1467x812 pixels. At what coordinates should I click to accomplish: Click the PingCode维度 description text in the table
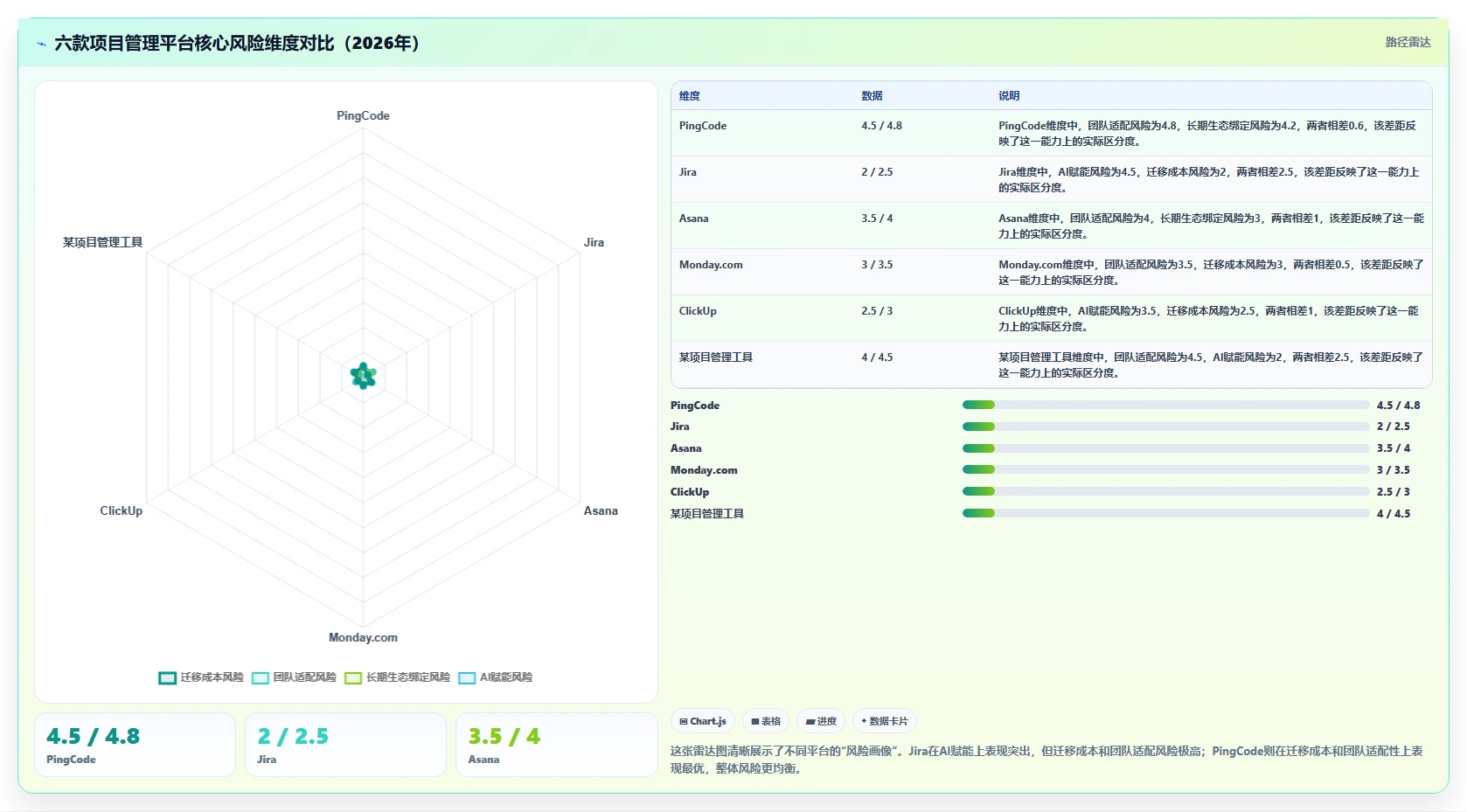click(x=1207, y=134)
